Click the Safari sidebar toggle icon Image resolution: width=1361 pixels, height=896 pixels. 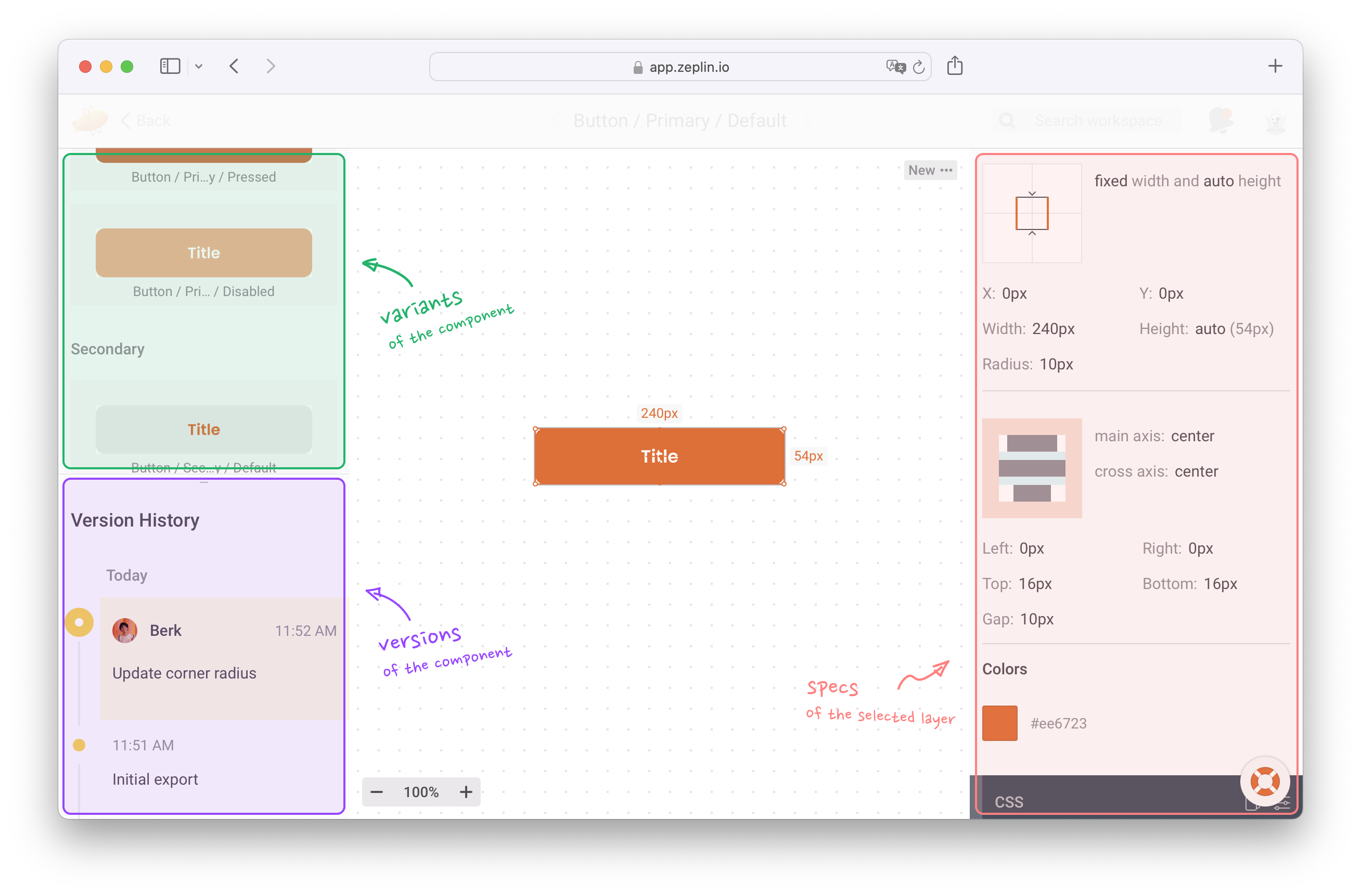[x=170, y=66]
